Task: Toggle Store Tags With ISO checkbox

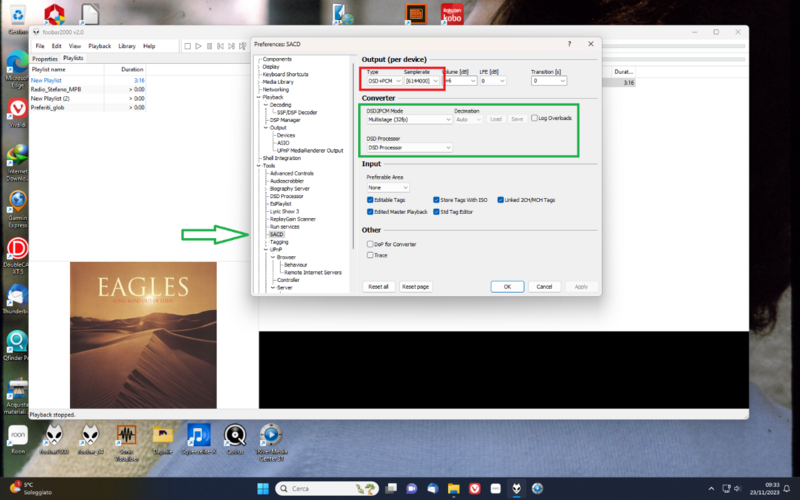Action: [x=436, y=200]
